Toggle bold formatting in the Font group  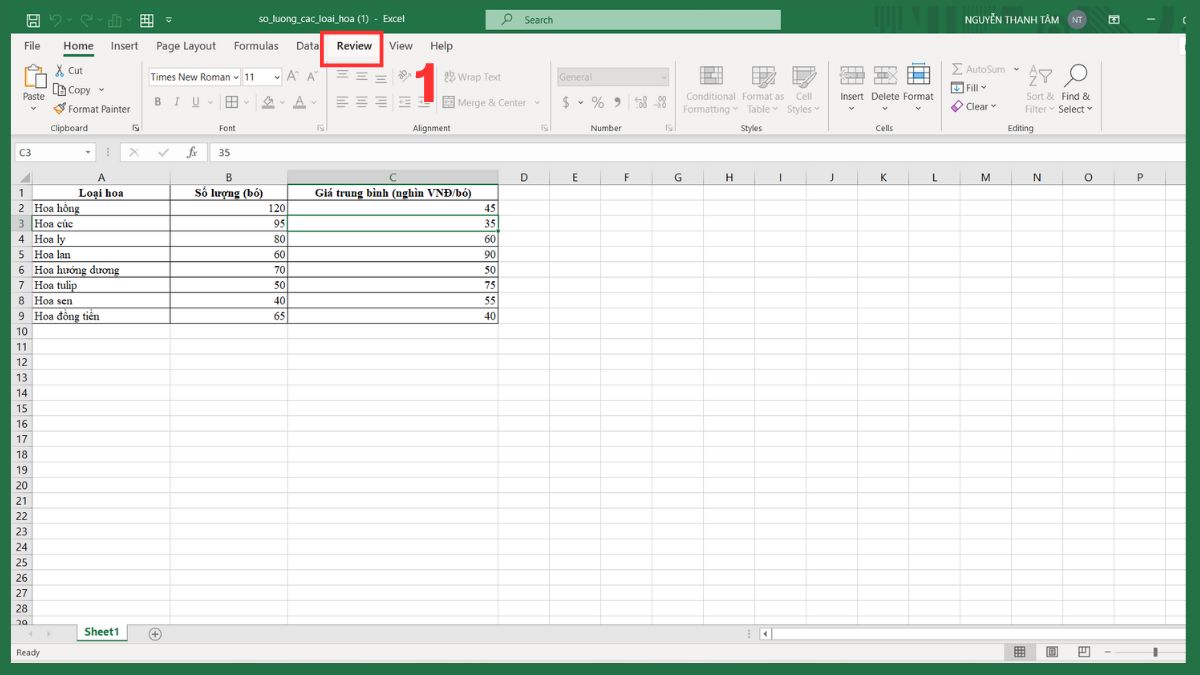pos(157,101)
